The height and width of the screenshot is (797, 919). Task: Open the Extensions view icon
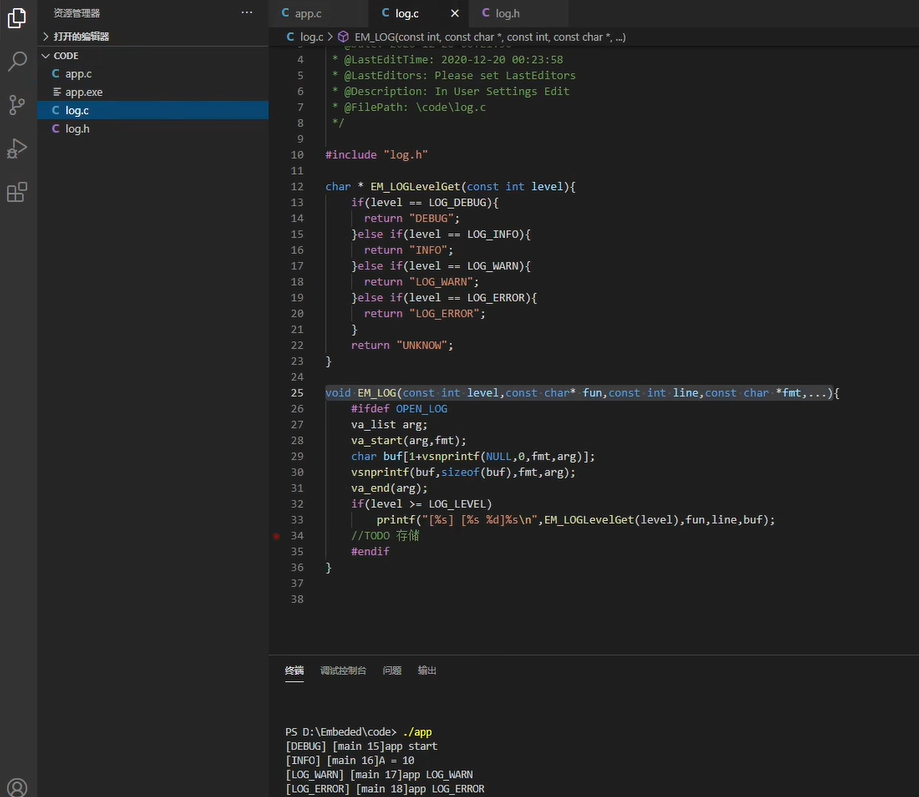point(17,193)
